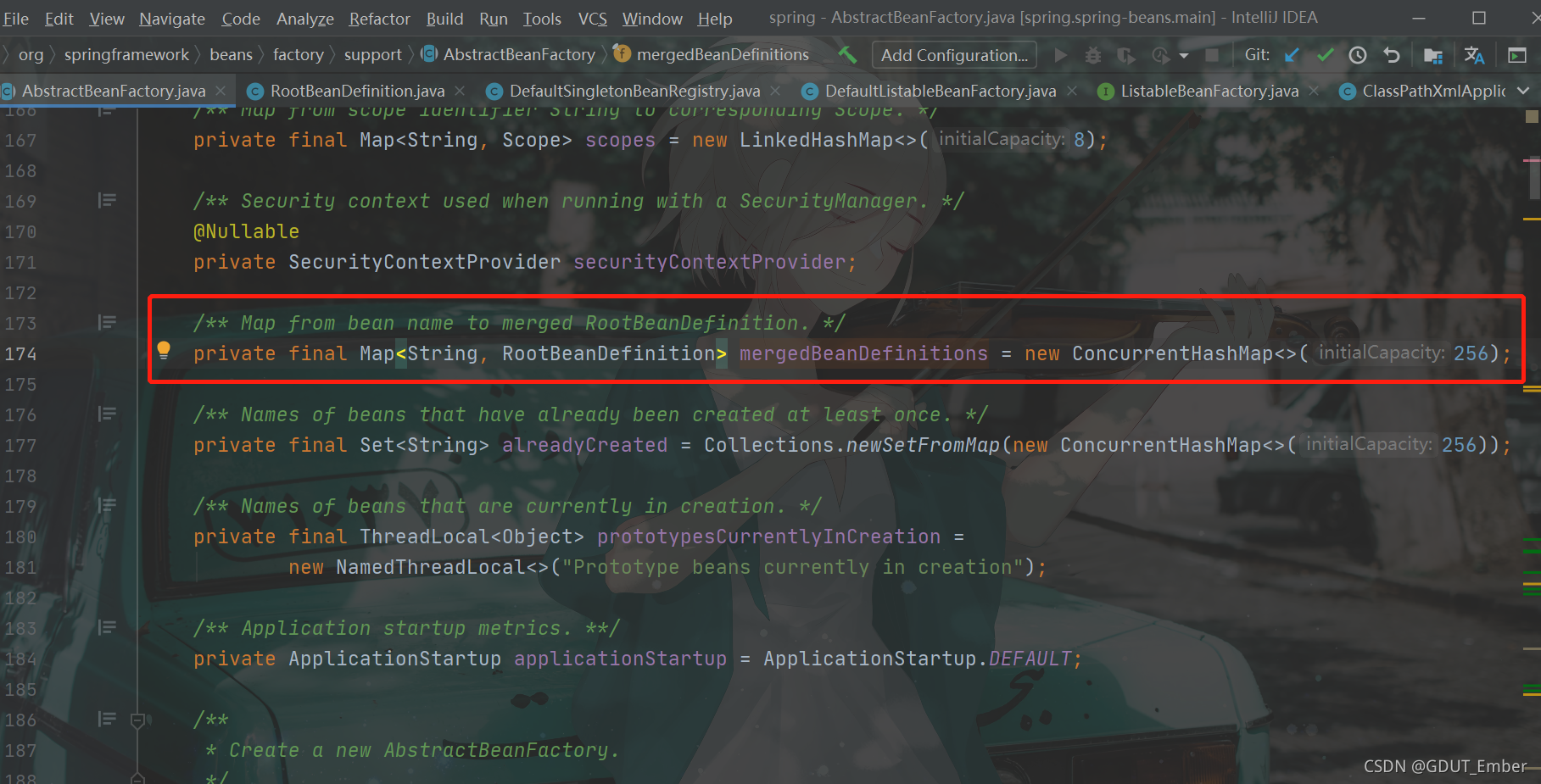Switch to DefaultSingletonBeanRegistry.java tab
The height and width of the screenshot is (784, 1541).
(634, 91)
